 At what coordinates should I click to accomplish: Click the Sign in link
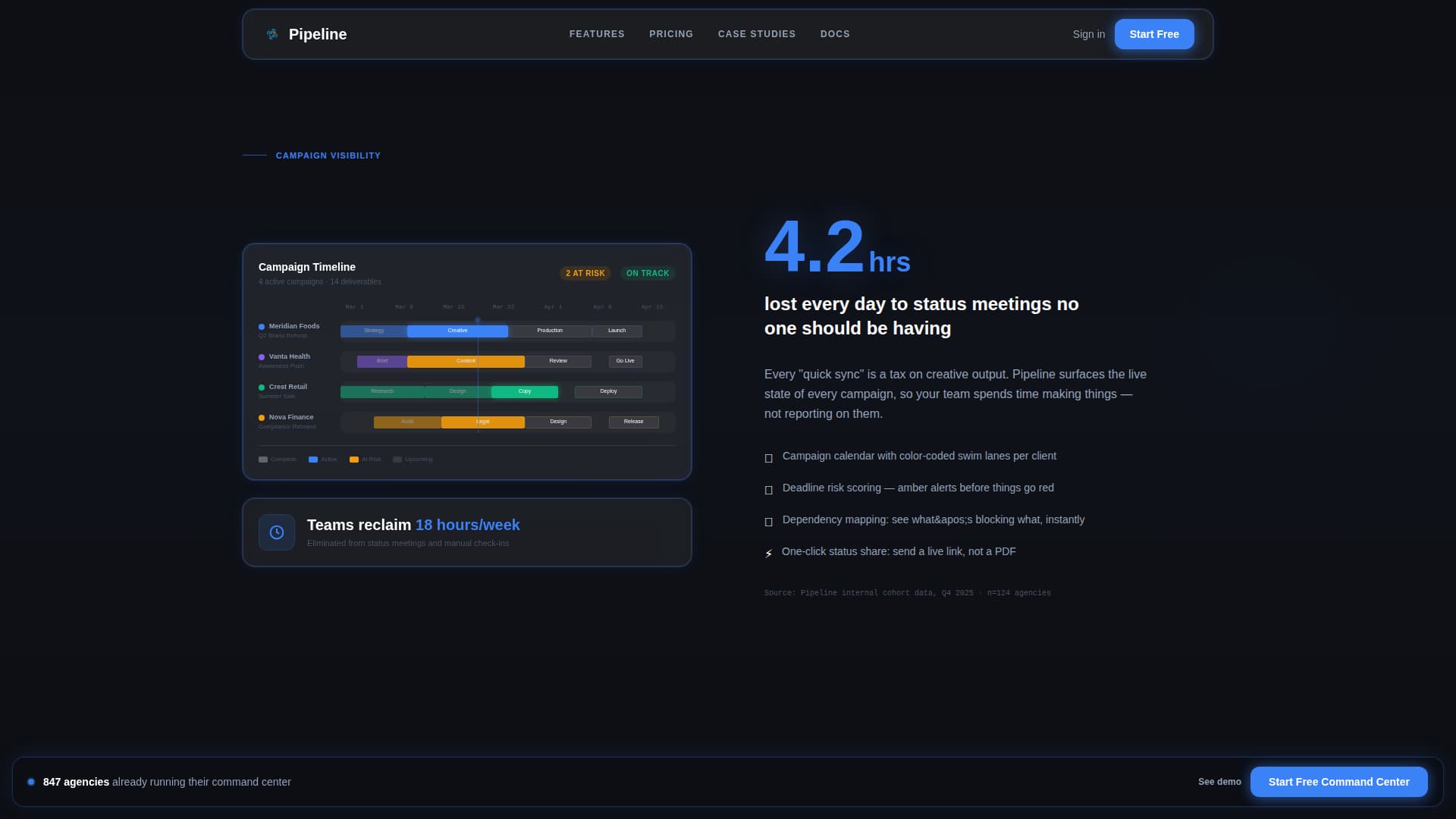1089,34
